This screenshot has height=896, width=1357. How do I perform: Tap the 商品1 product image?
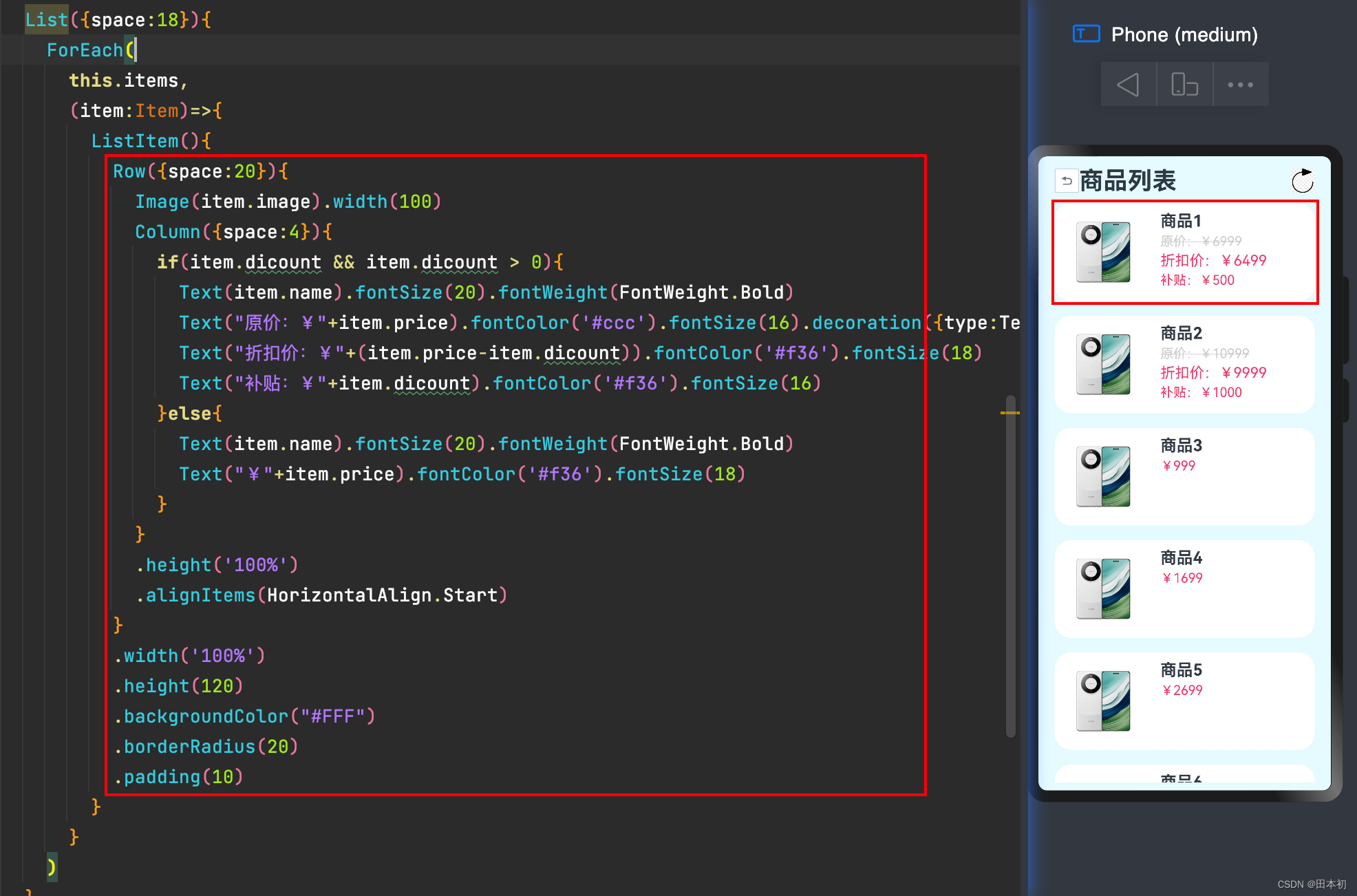1103,252
